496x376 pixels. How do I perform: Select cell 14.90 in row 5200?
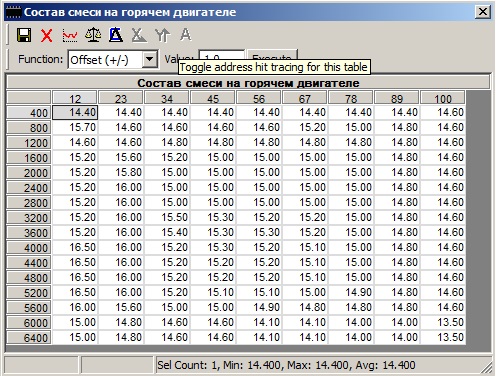(x=351, y=292)
